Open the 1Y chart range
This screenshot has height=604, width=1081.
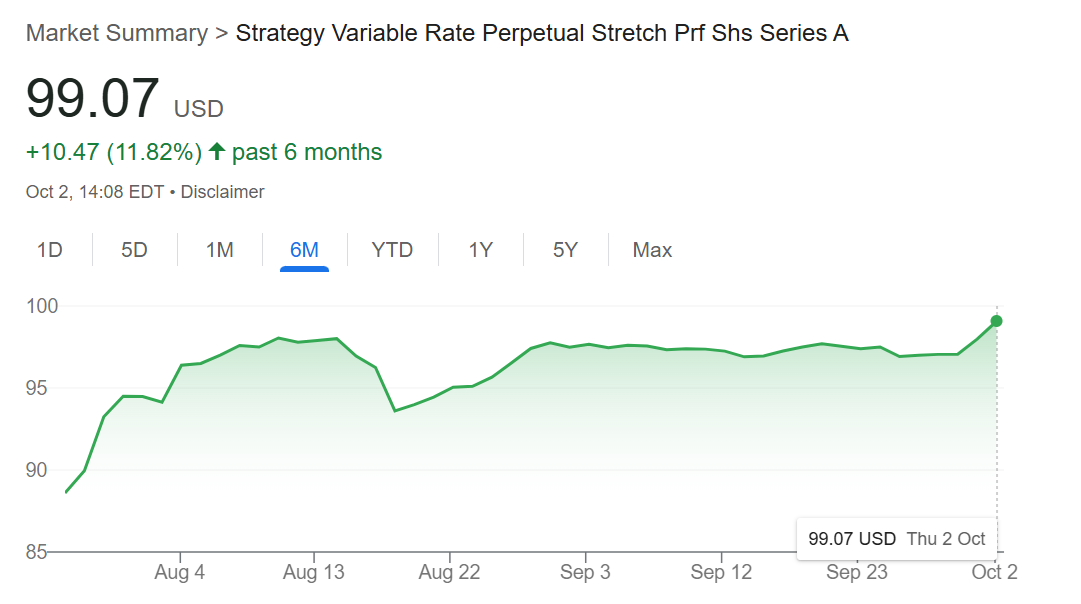pyautogui.click(x=481, y=250)
